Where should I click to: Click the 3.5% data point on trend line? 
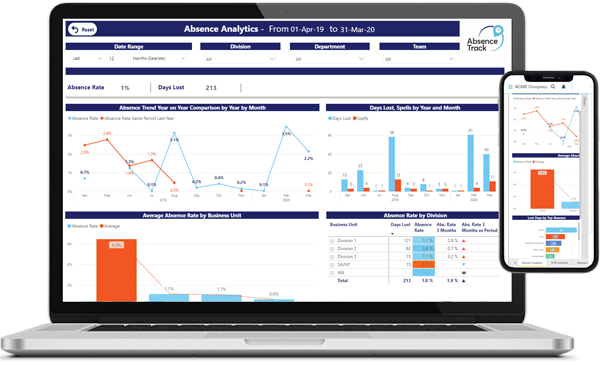[286, 127]
